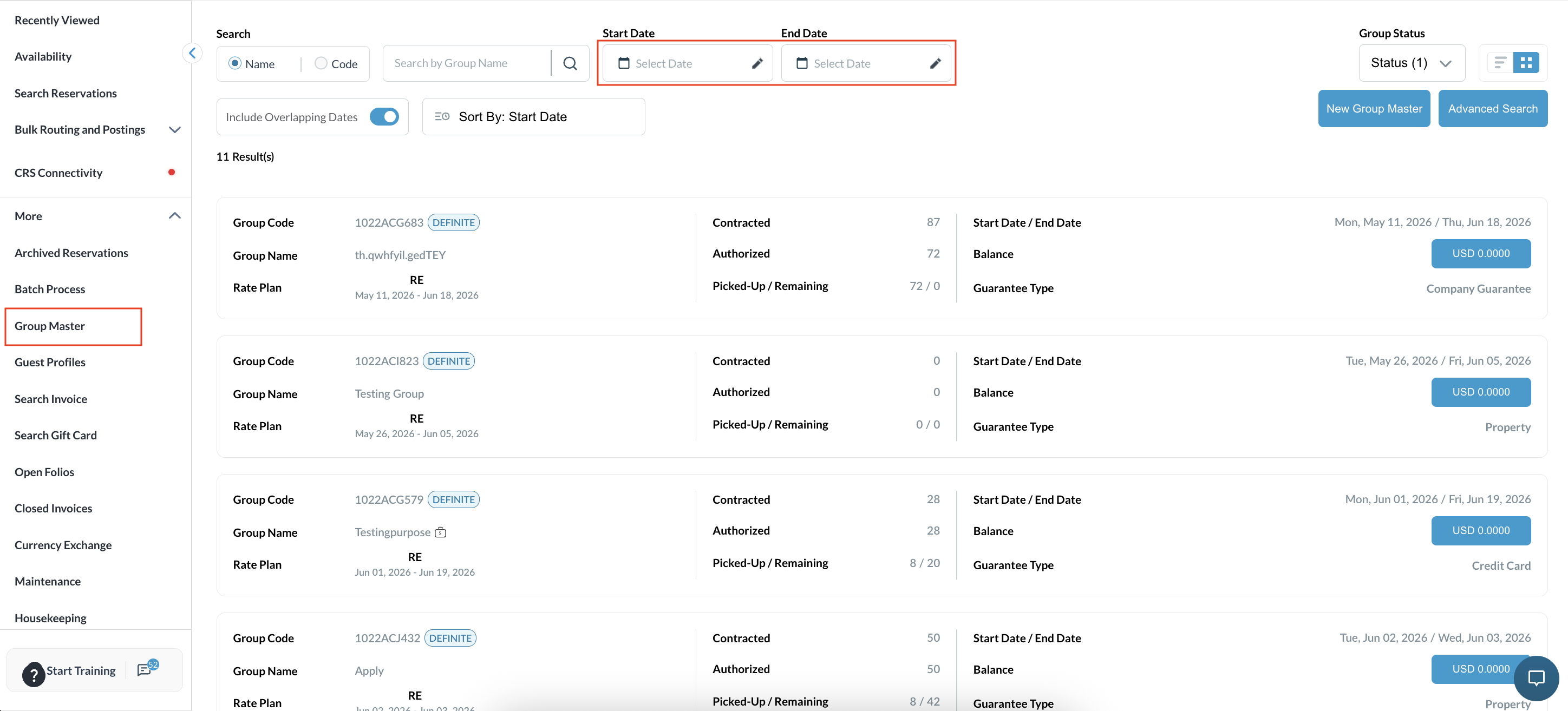Click Credit Card guarantee type
This screenshot has width=1568, height=711.
pos(1501,566)
